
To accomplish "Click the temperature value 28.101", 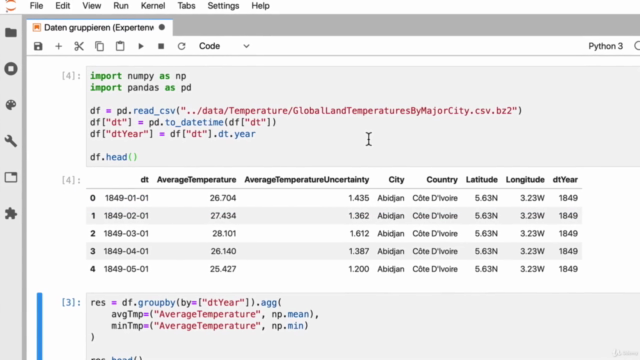I will pyautogui.click(x=224, y=233).
